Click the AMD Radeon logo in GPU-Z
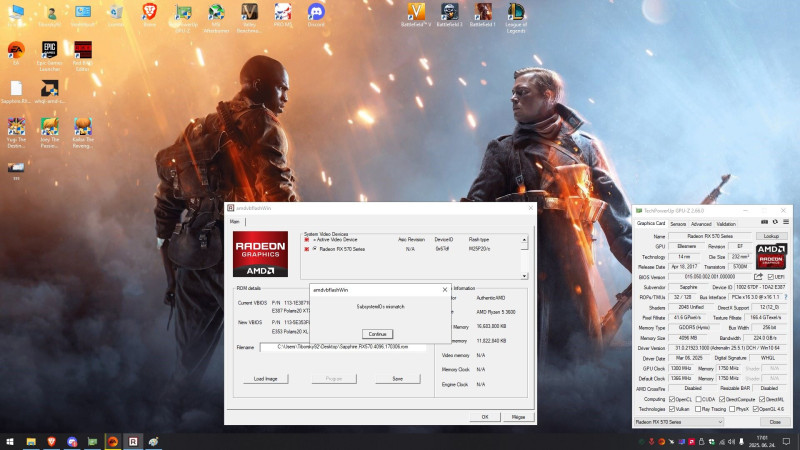Viewport: 800px width, 450px height. pyautogui.click(x=771, y=256)
